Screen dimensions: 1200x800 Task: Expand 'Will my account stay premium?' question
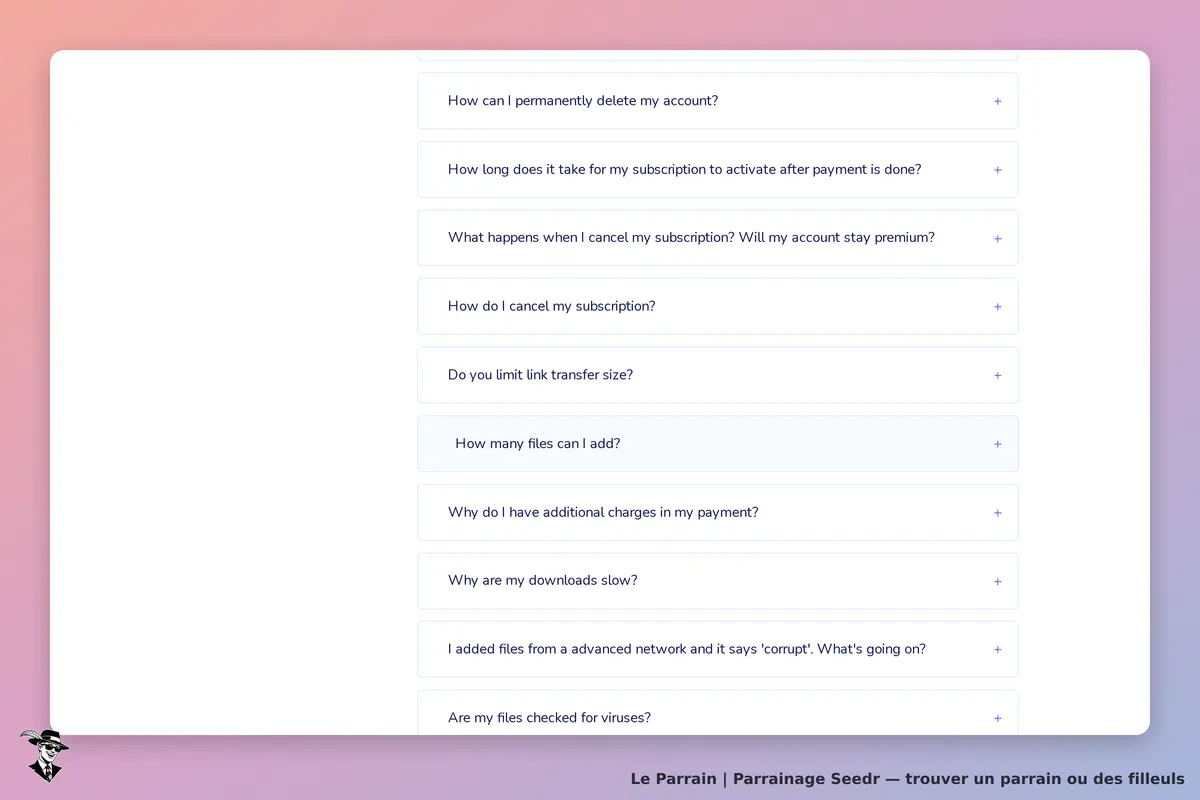pyautogui.click(x=717, y=238)
